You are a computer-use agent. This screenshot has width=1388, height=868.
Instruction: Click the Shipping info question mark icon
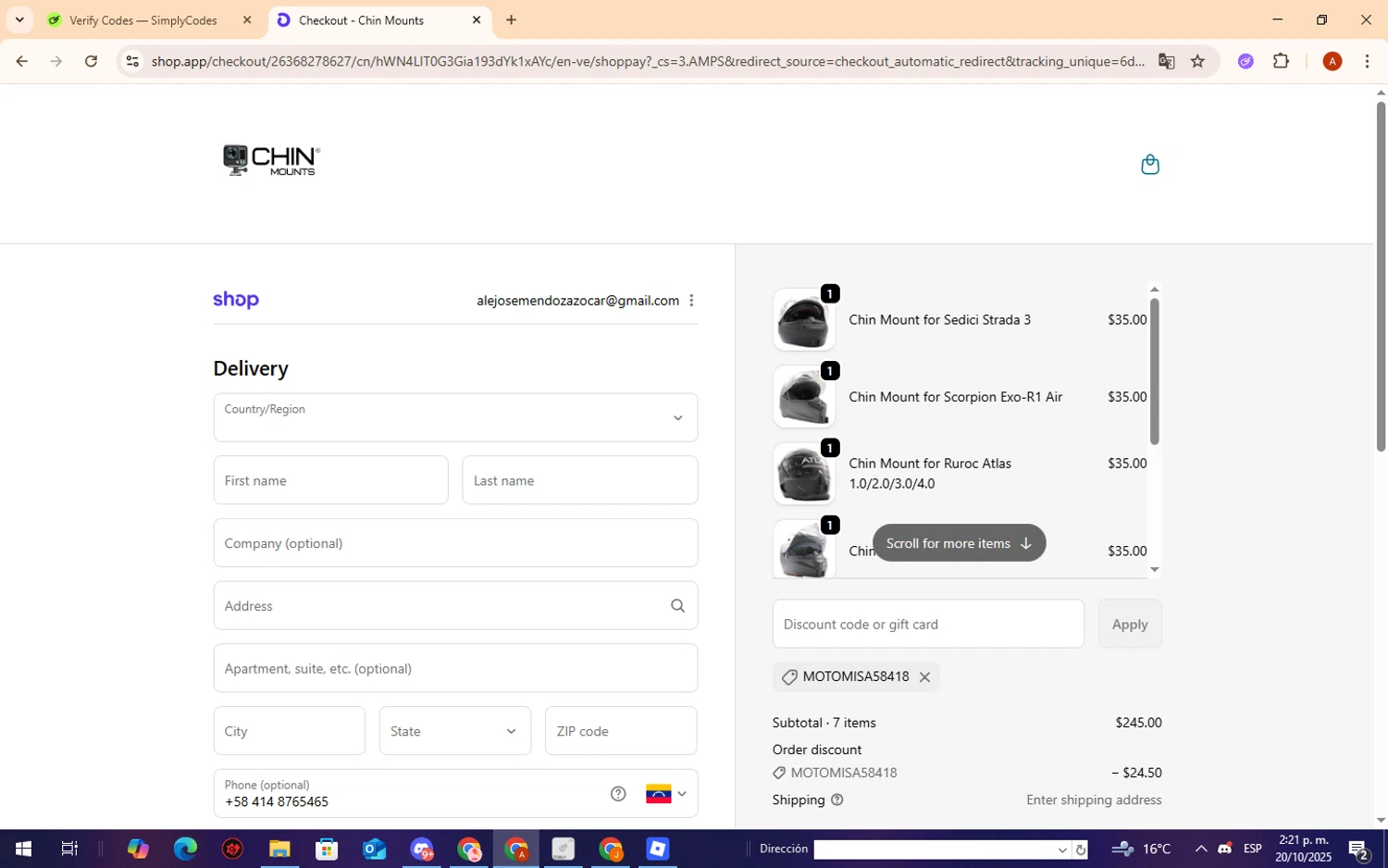pyautogui.click(x=837, y=800)
